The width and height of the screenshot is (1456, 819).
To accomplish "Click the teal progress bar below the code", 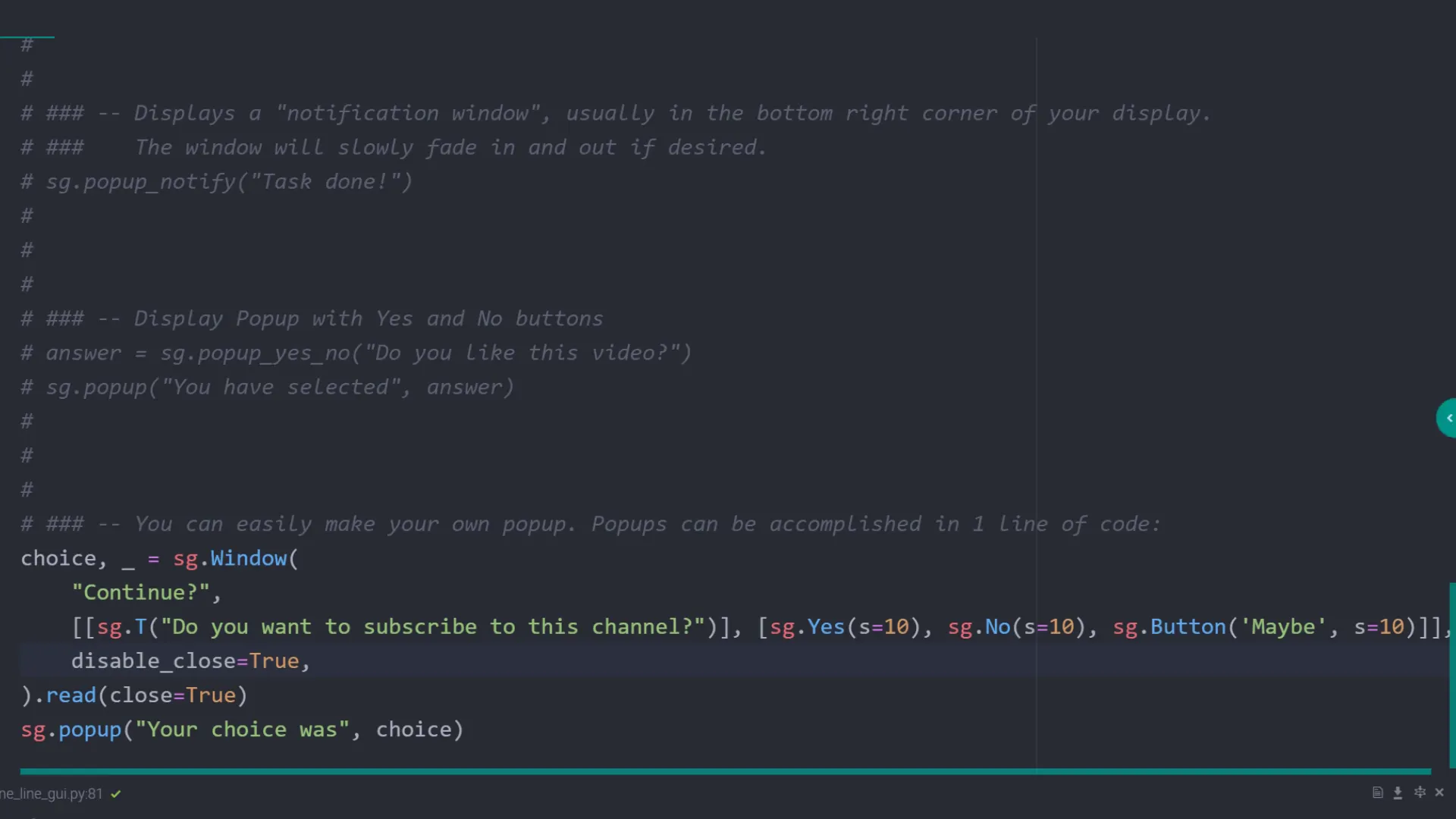I will pyautogui.click(x=720, y=770).
